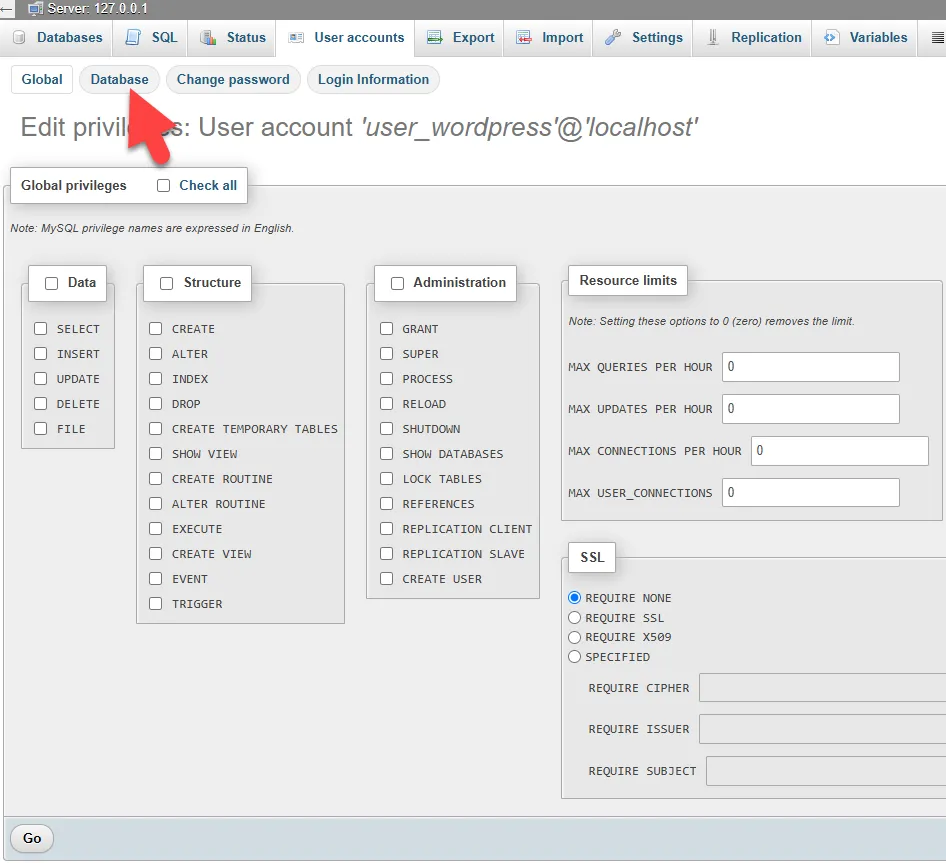
Task: Click the MAX QUERIES PER HOUR field
Action: point(810,367)
